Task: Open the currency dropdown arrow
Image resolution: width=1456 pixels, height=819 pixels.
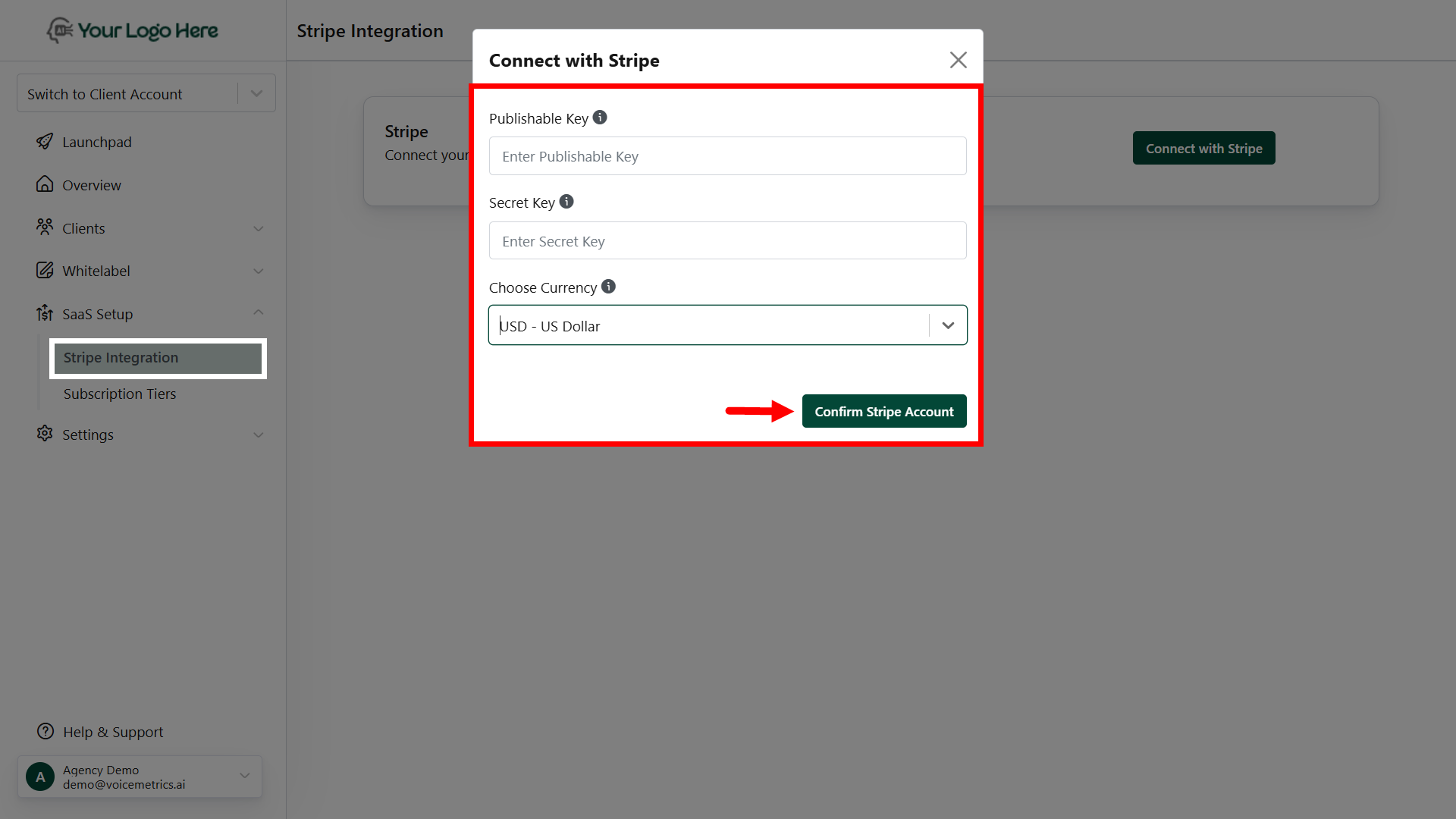Action: 948,325
